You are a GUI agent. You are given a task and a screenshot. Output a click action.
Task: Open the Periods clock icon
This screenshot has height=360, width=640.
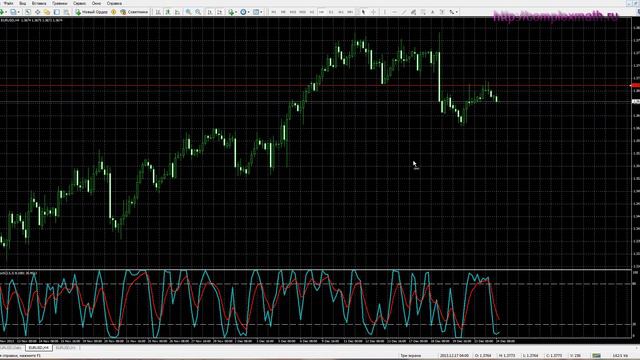(x=243, y=12)
